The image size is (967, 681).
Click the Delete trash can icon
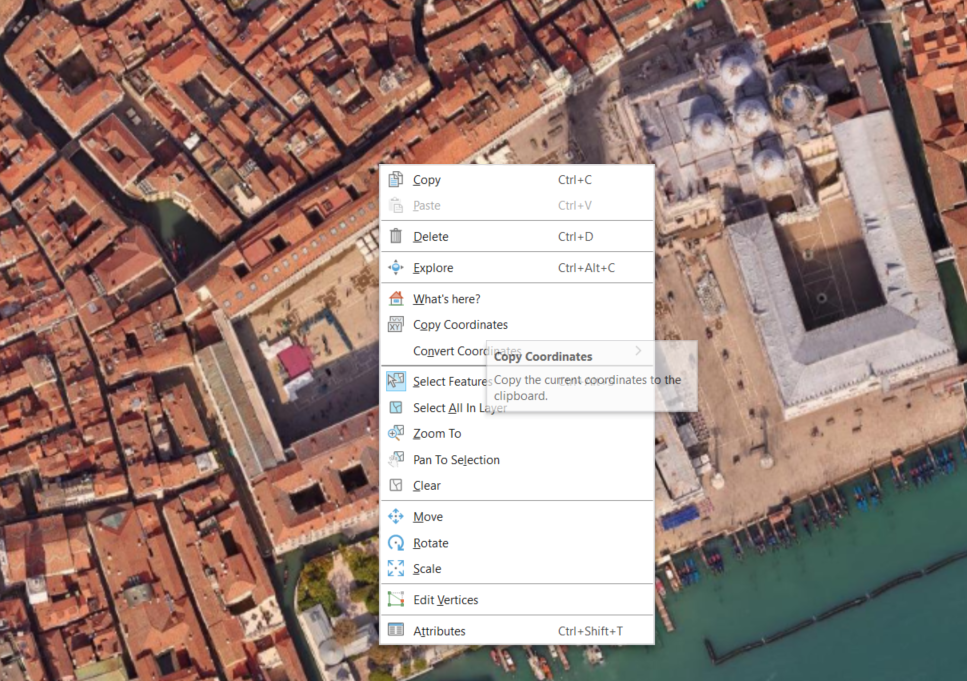tap(396, 236)
